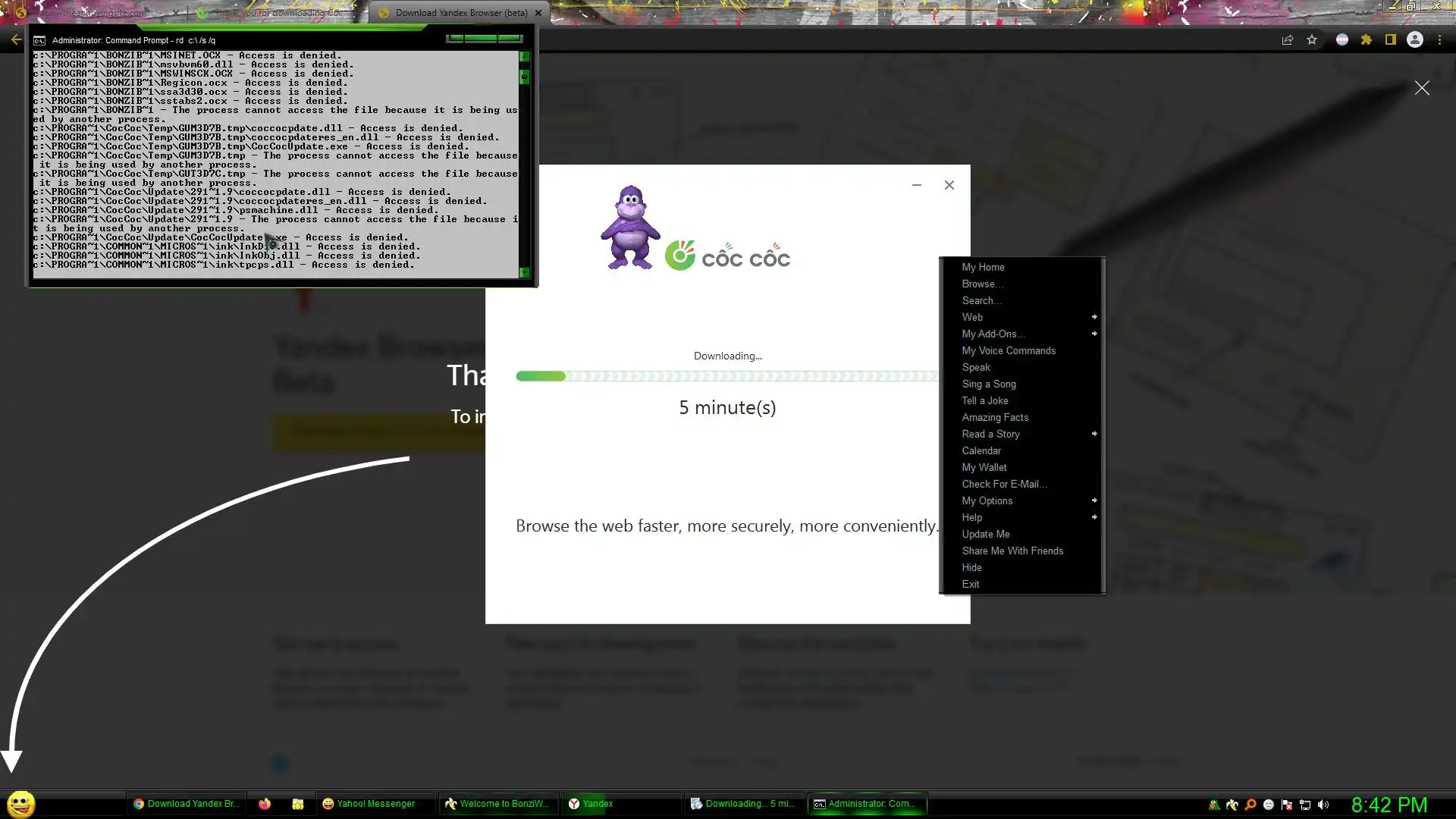Image resolution: width=1456 pixels, height=819 pixels.
Task: Open the volume speaker tray icon
Action: coord(1323,805)
